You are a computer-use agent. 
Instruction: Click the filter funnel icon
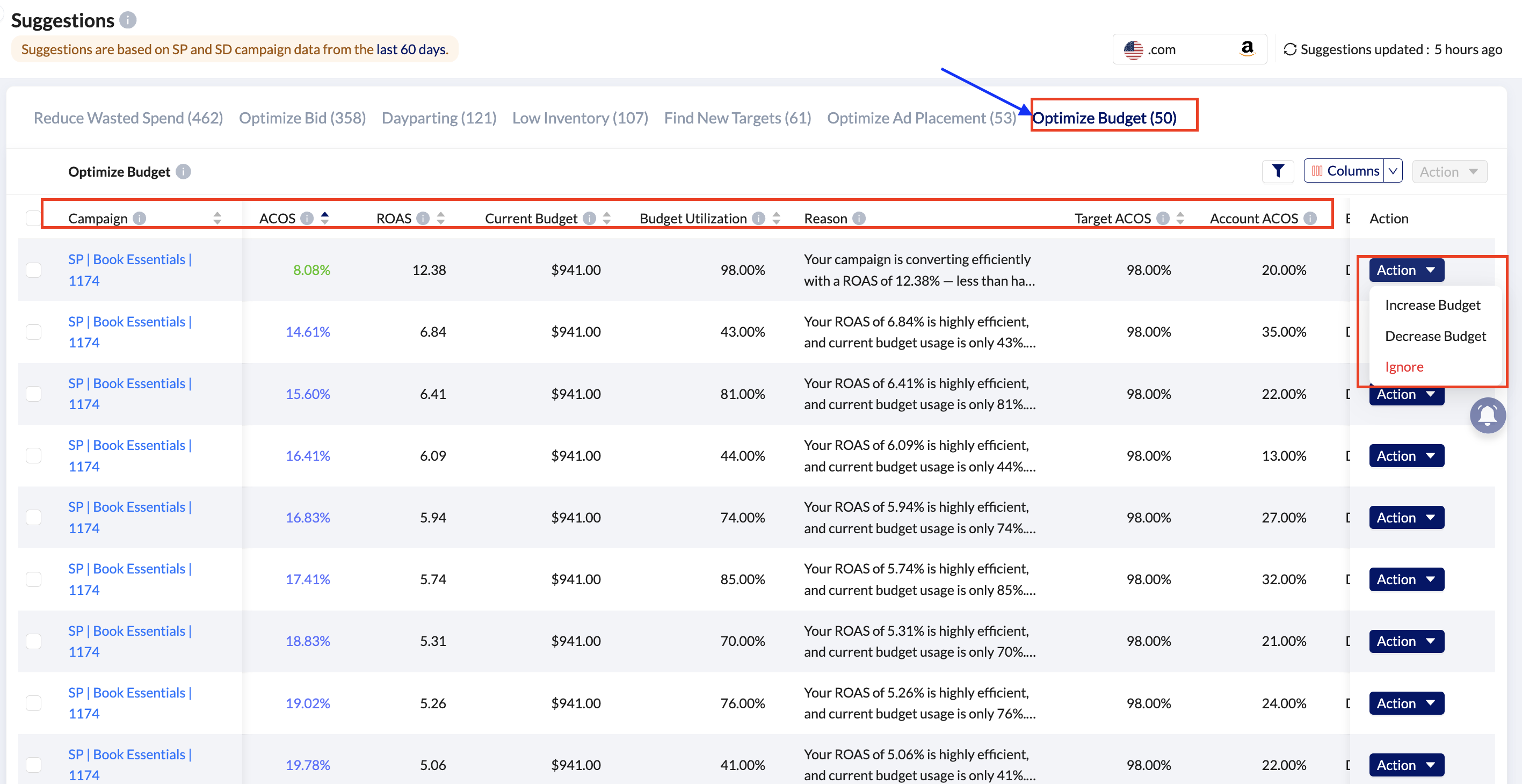1278,171
